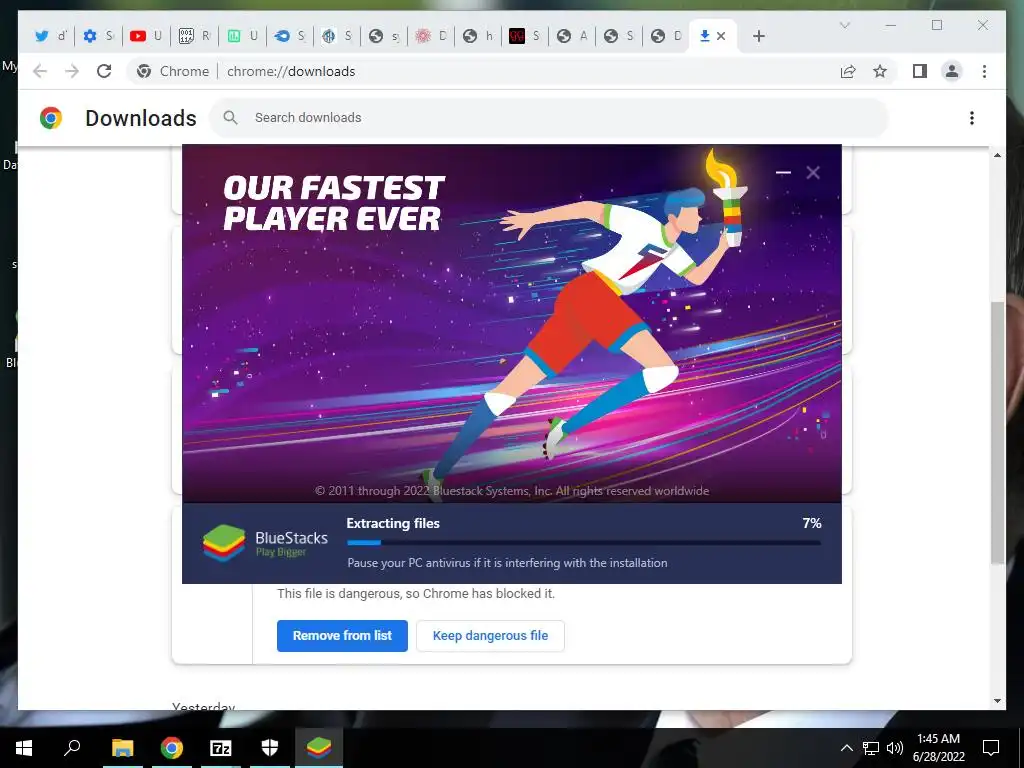Click the downloads page scrollbar thumb
Viewport: 1024px width, 768px height.
click(x=997, y=431)
